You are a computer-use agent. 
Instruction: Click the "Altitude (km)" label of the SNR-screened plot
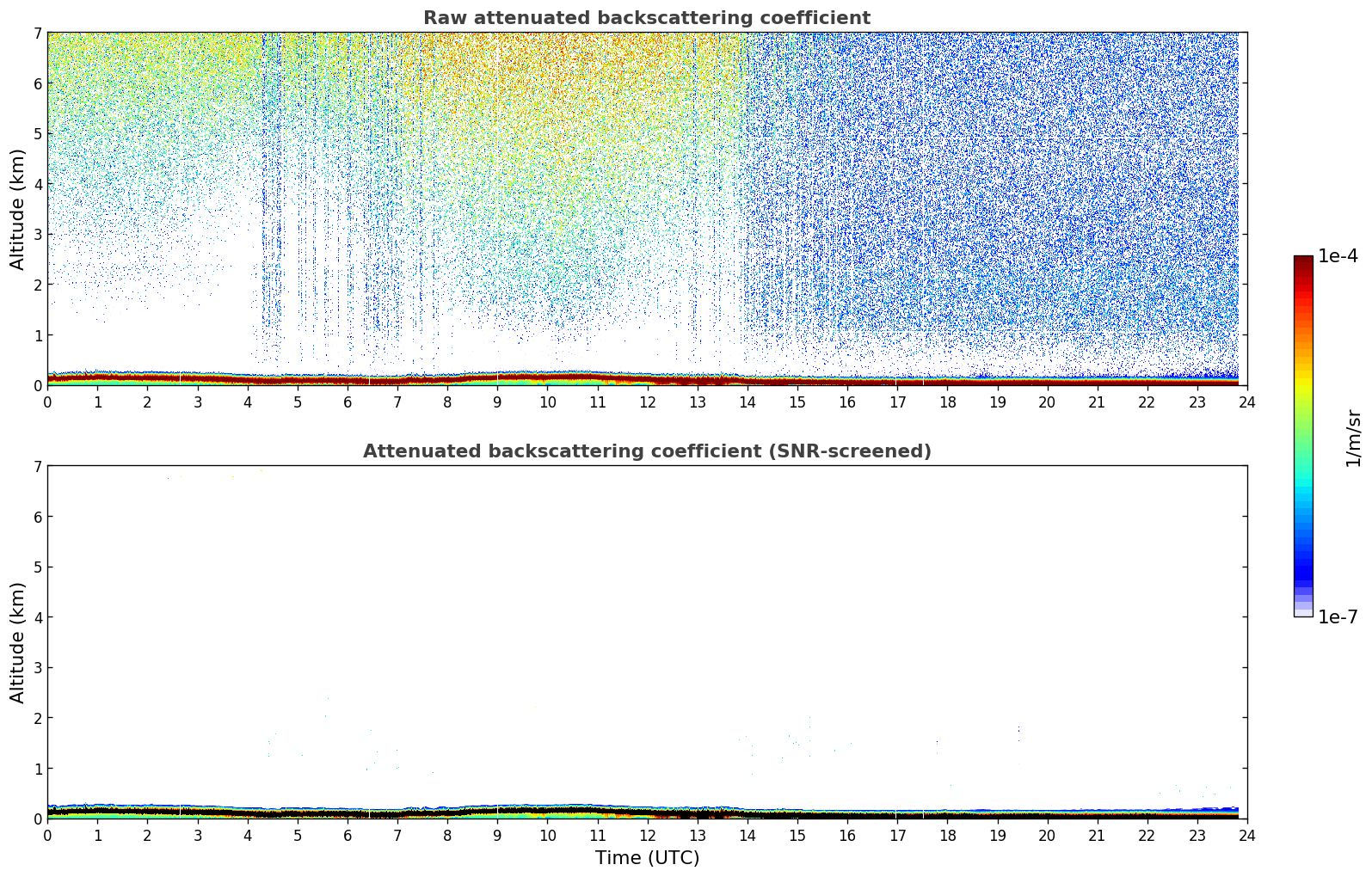point(18,642)
